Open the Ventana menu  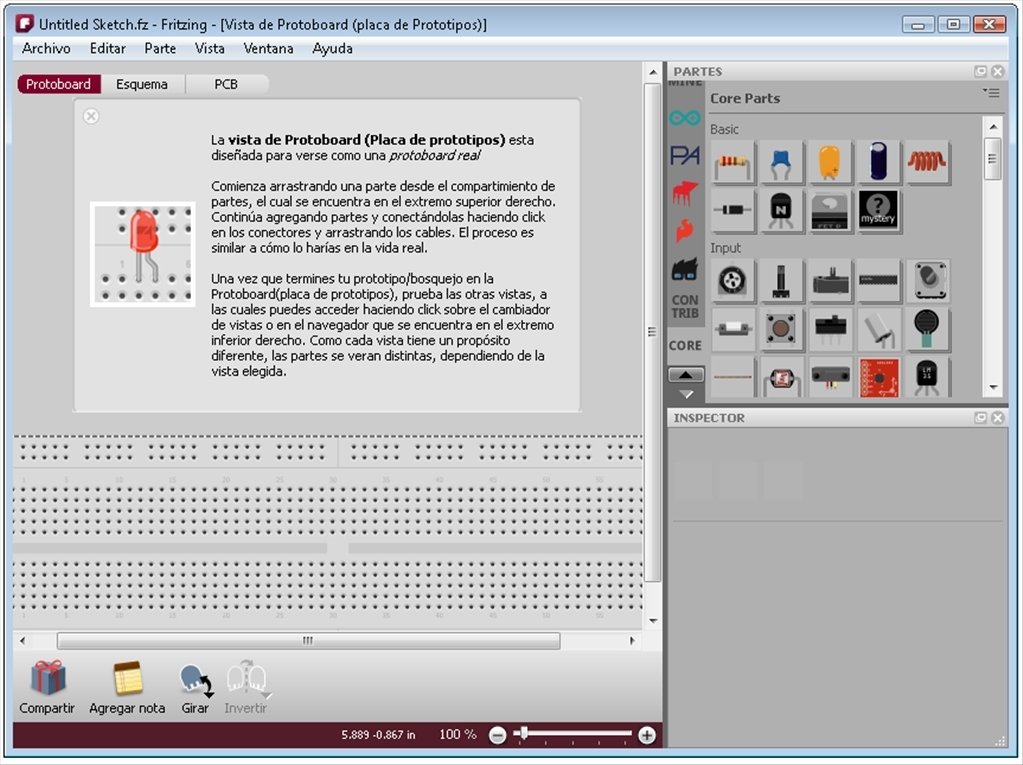pos(268,48)
